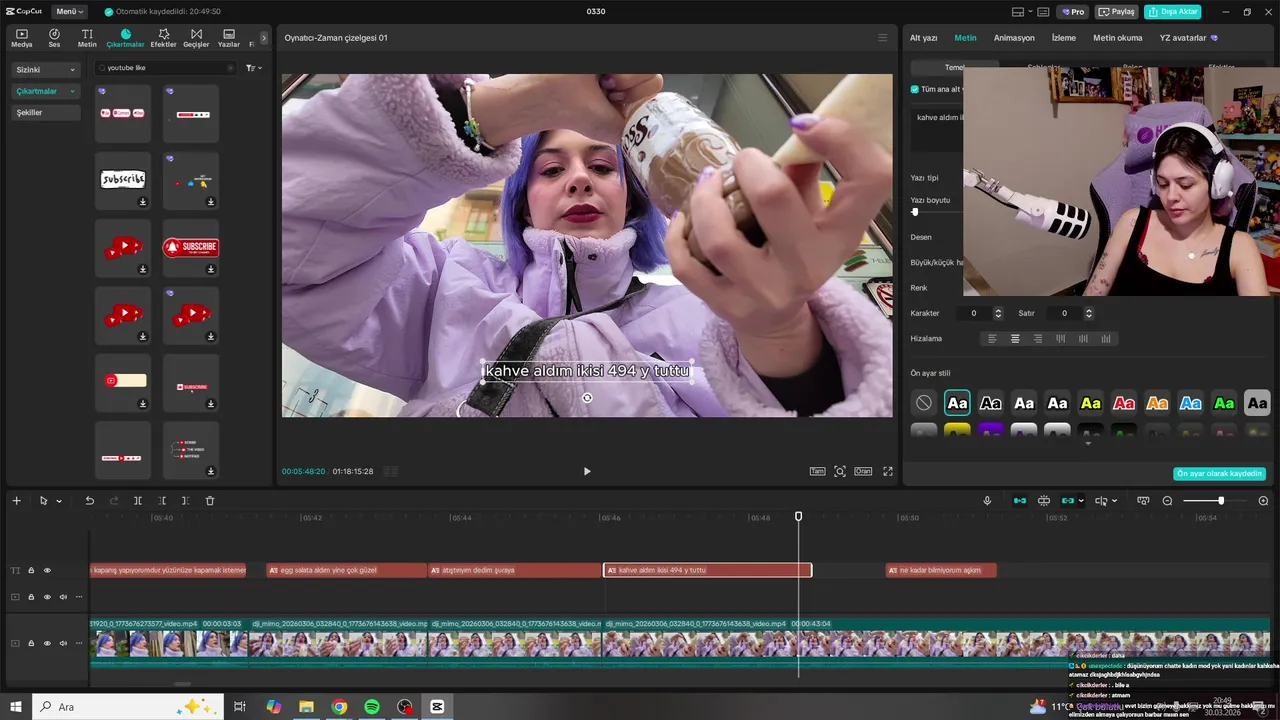1280x720 pixels.
Task: Open the sticker filter dropdown
Action: (x=254, y=68)
